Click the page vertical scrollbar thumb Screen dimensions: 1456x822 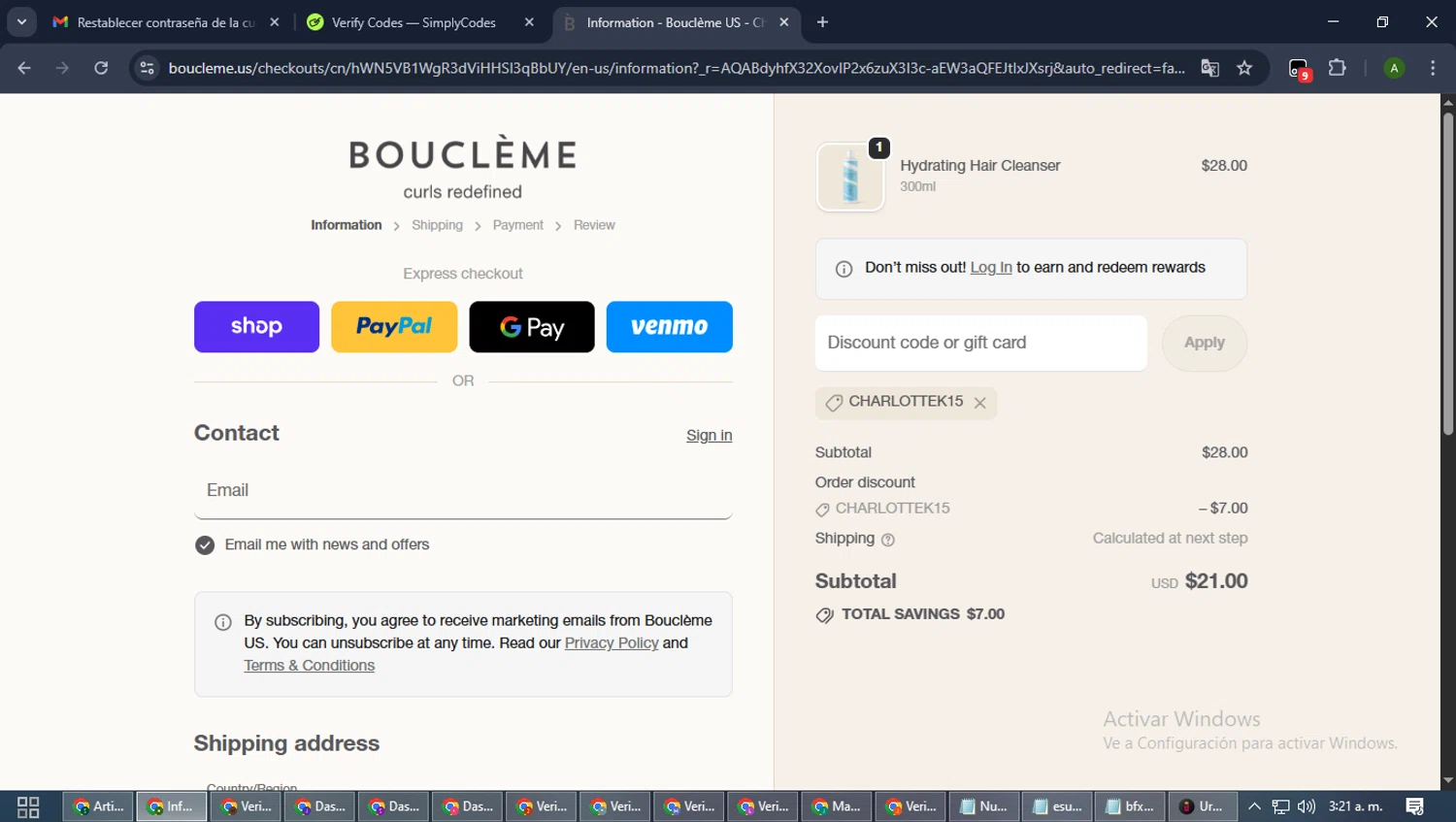click(x=1448, y=274)
